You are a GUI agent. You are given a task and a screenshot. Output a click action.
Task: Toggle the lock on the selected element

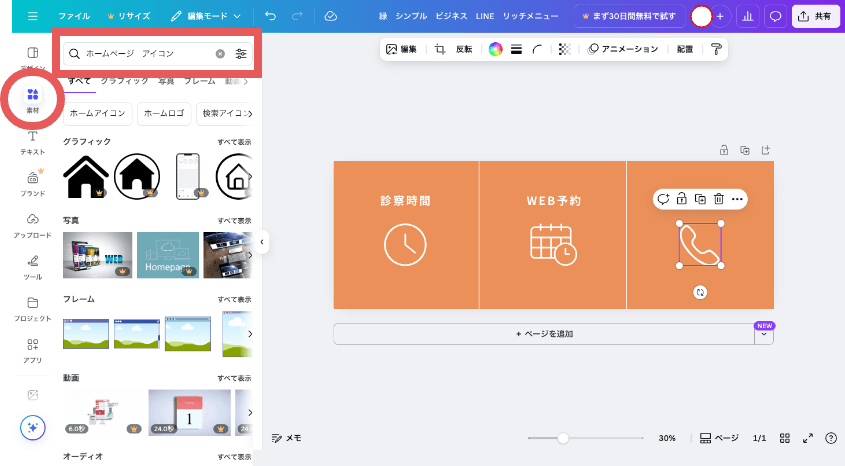(681, 199)
